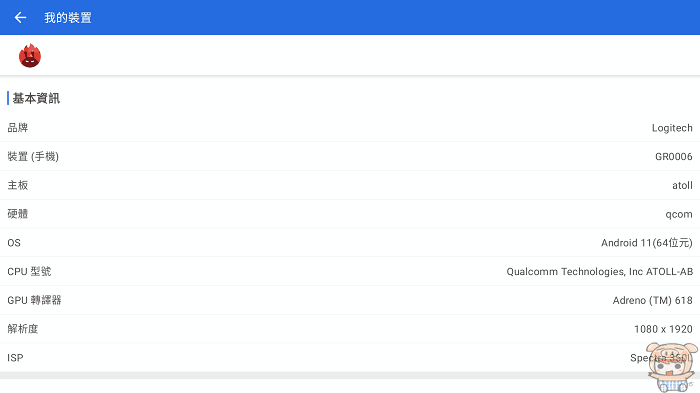Select the 裝置 (手機) row
Screen dimensions: 700x393
coord(350,156)
